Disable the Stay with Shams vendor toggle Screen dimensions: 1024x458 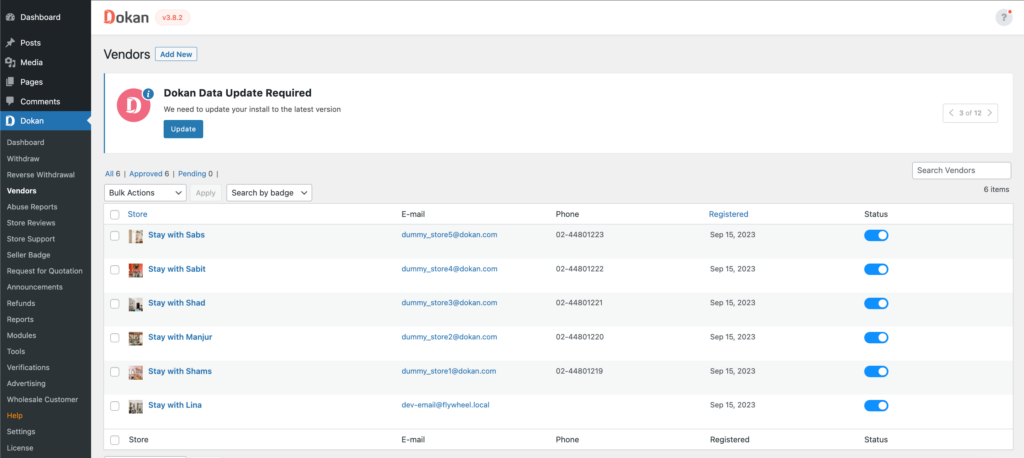(x=876, y=371)
